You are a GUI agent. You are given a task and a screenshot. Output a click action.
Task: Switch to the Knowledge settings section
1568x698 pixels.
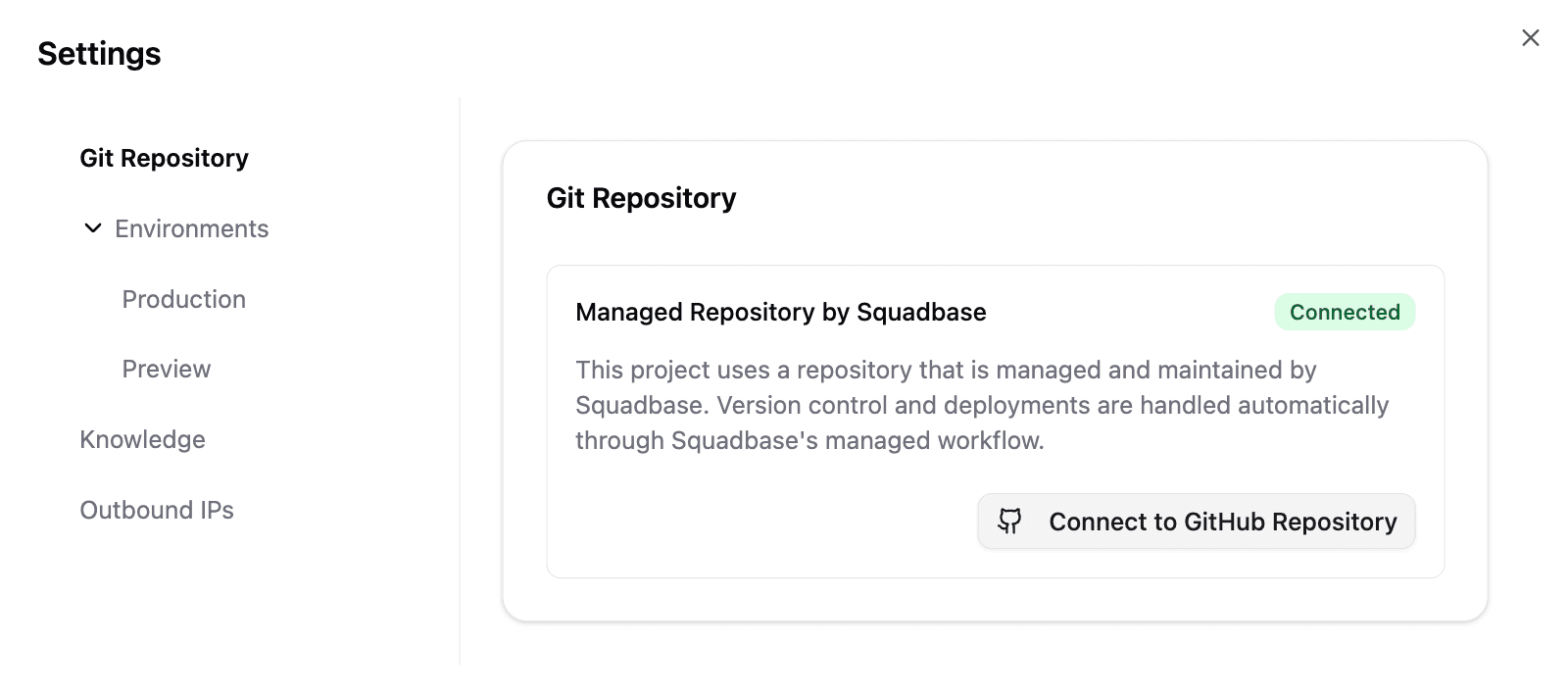[142, 439]
